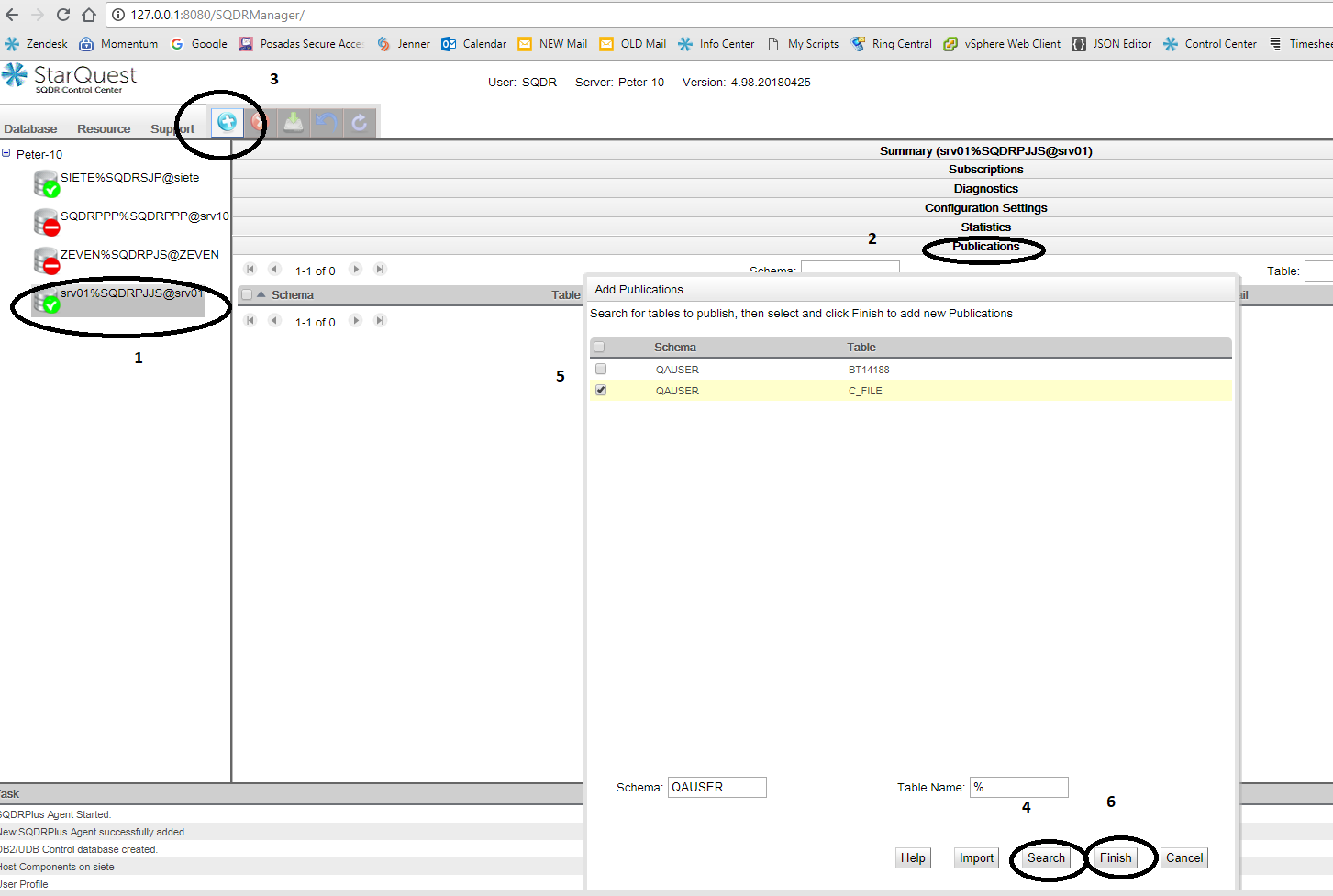Check the QAUSER BT14188 table checkbox

pos(601,369)
